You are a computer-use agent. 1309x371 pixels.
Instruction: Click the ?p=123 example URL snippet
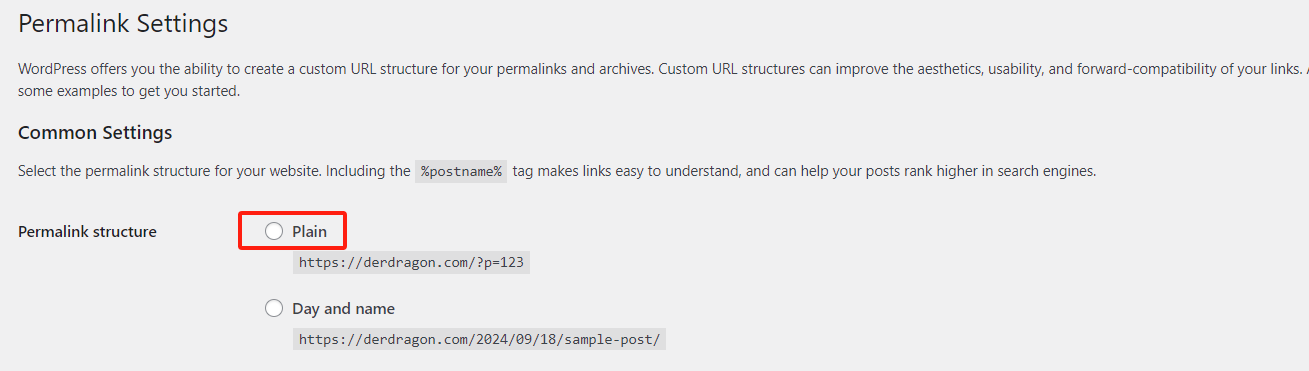coord(411,263)
